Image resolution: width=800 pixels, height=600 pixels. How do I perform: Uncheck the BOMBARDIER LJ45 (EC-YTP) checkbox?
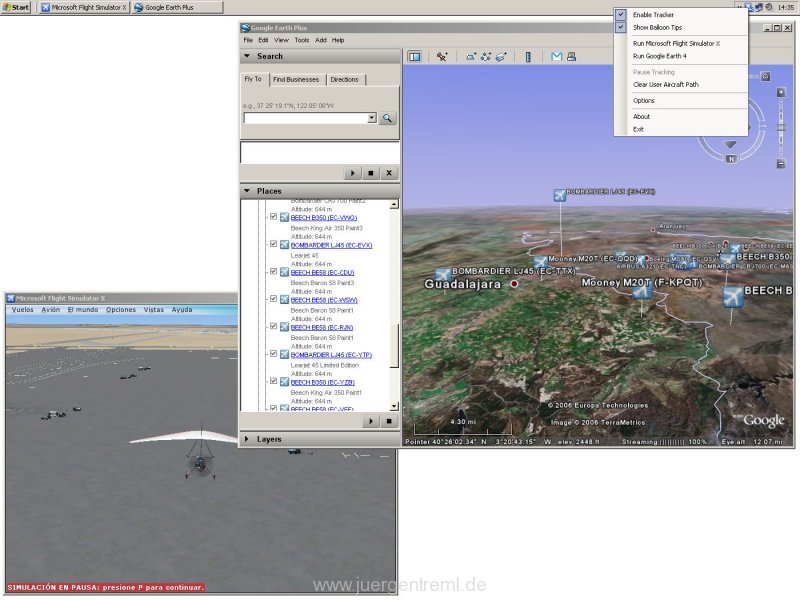273,354
